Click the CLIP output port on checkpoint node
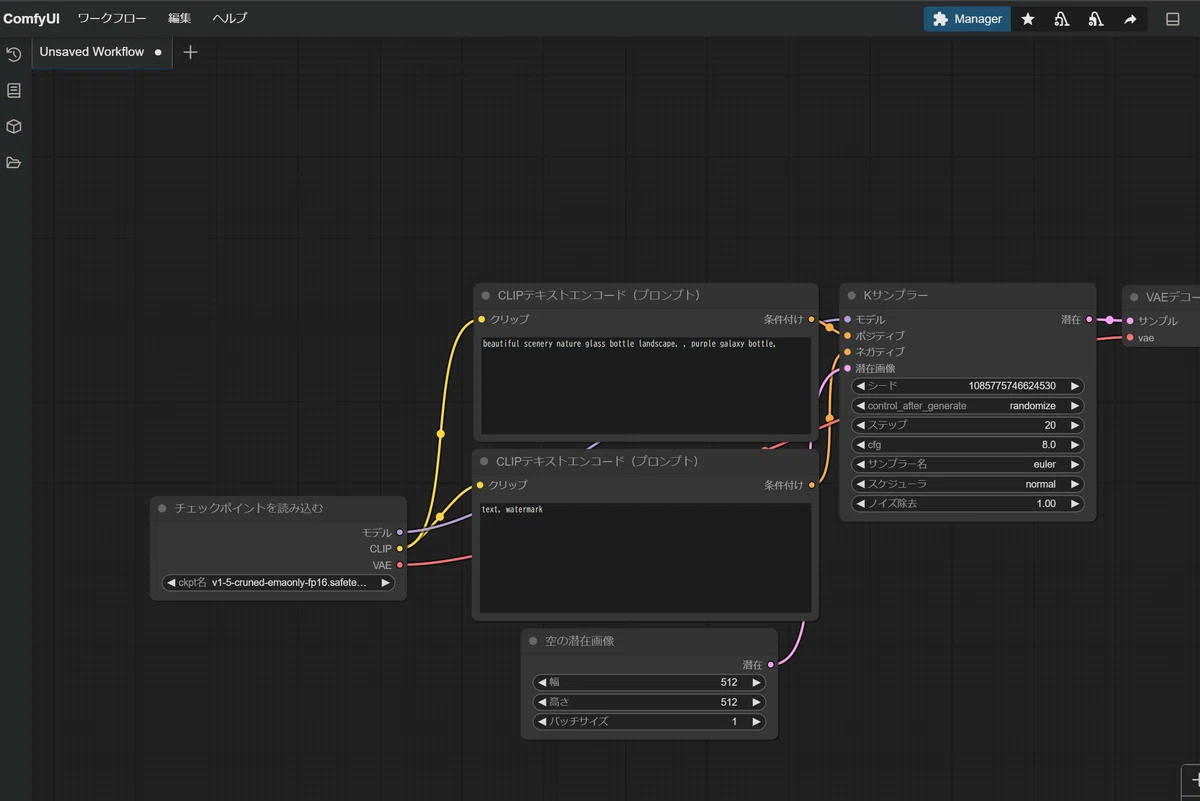The height and width of the screenshot is (801, 1200). click(400, 548)
